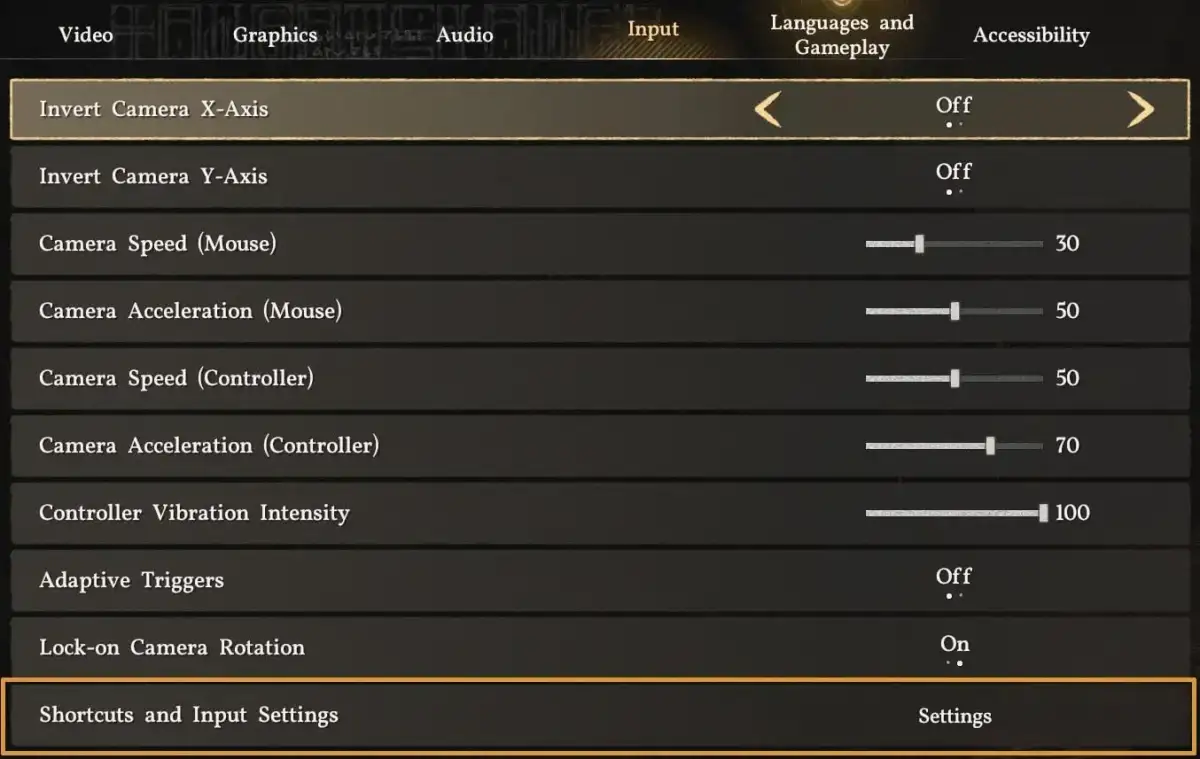The image size is (1200, 759).
Task: Switch to the Video tab
Action: 85,34
